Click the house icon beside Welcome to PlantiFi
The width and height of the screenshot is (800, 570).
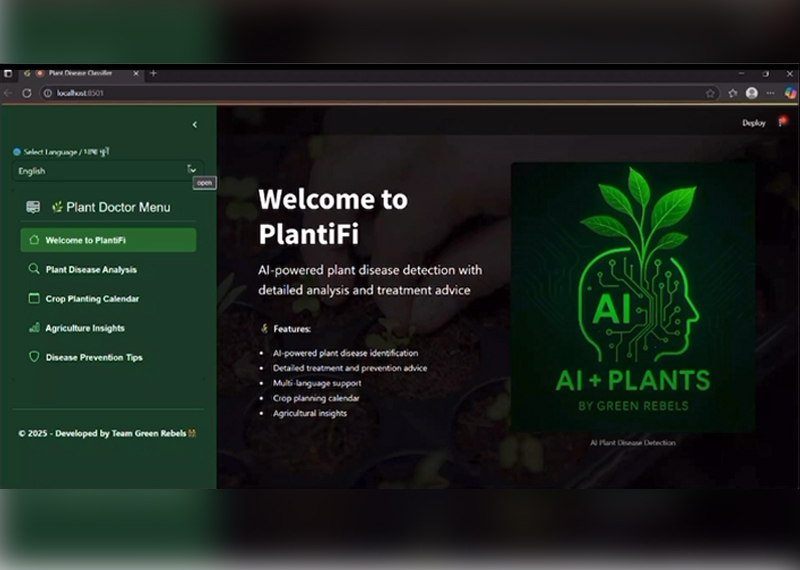pyautogui.click(x=34, y=240)
